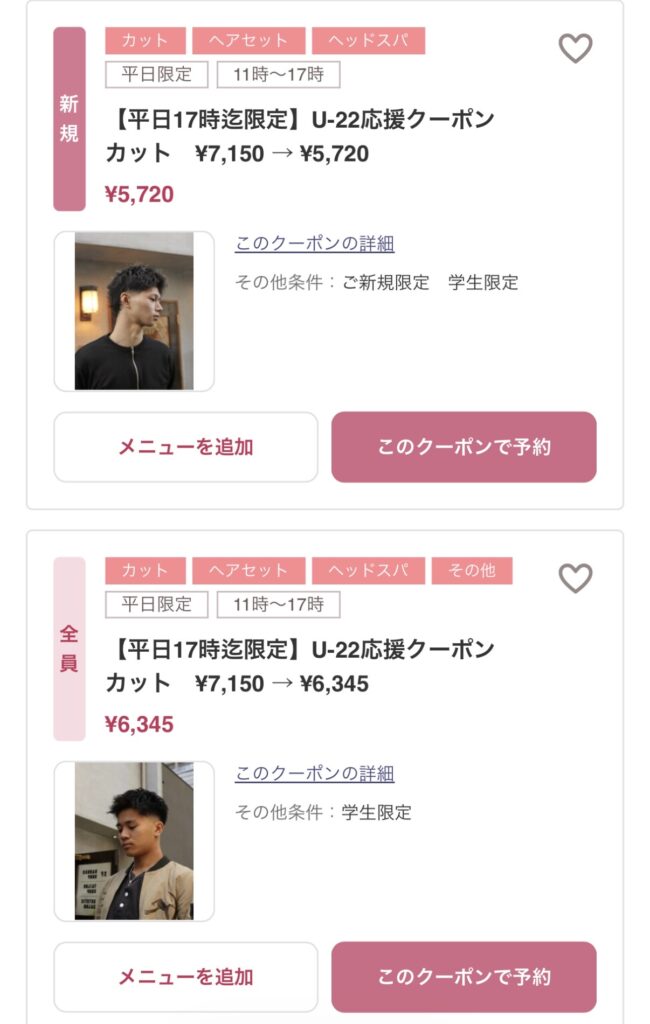Click ヘッドスパ tag on first coupon
This screenshot has width=650, height=1024.
[368, 41]
